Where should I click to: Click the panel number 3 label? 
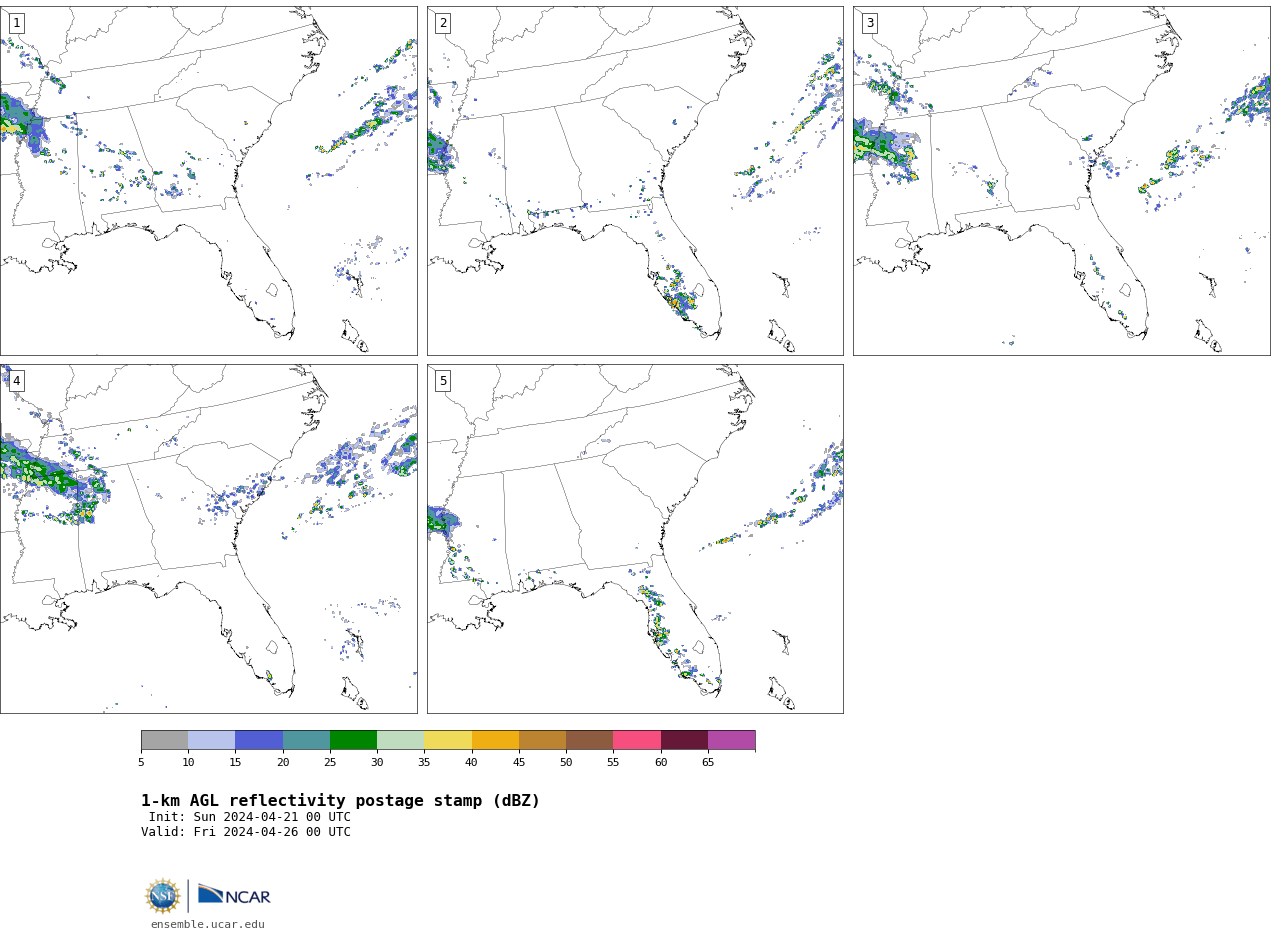(869, 23)
